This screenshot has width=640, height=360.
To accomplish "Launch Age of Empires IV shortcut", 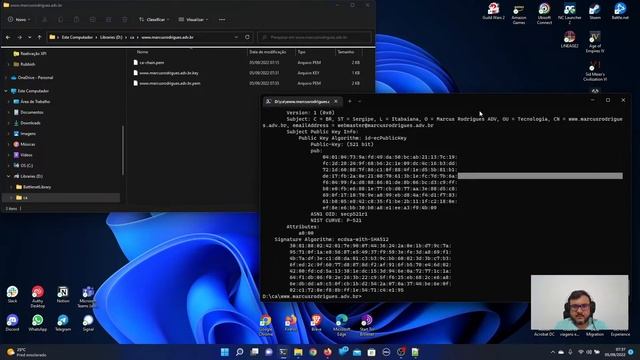I will point(595,42).
